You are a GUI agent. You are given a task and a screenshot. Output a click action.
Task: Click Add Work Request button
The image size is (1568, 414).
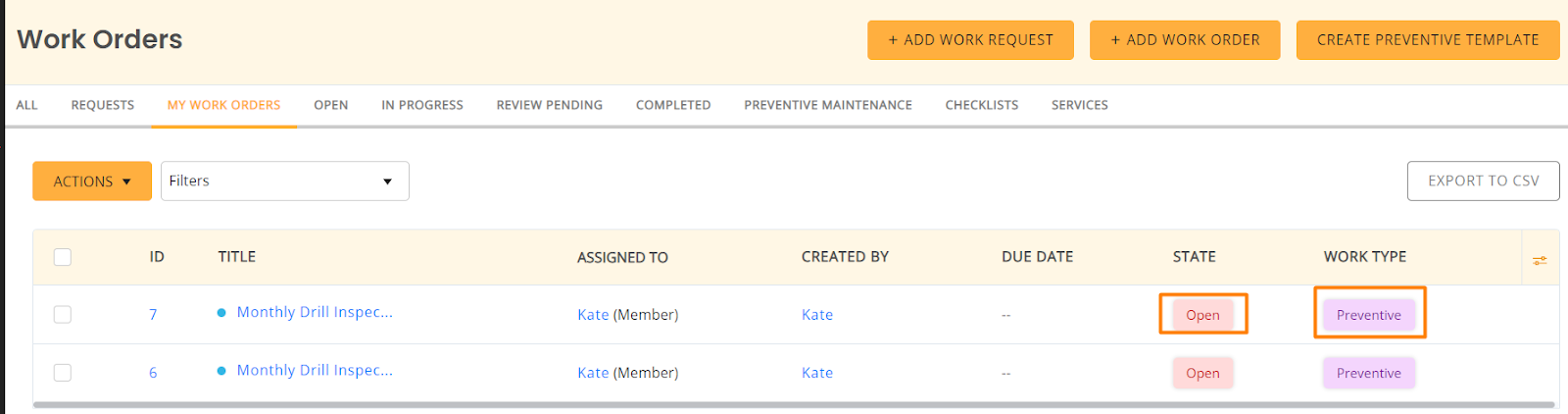[x=970, y=40]
